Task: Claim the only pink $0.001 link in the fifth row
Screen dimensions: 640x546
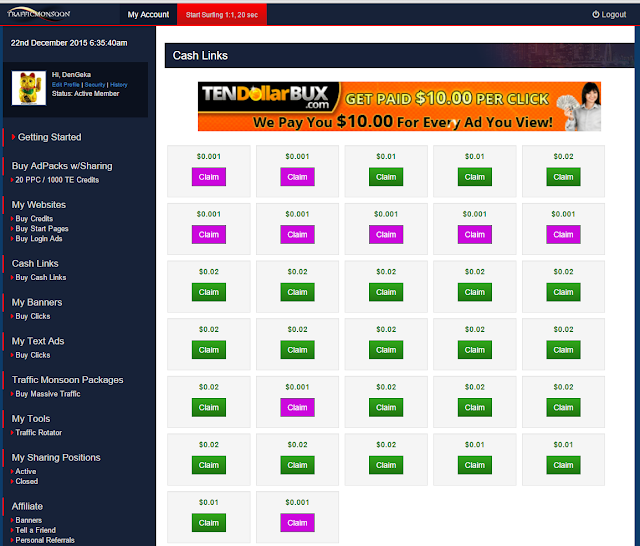Action: pyautogui.click(x=297, y=407)
